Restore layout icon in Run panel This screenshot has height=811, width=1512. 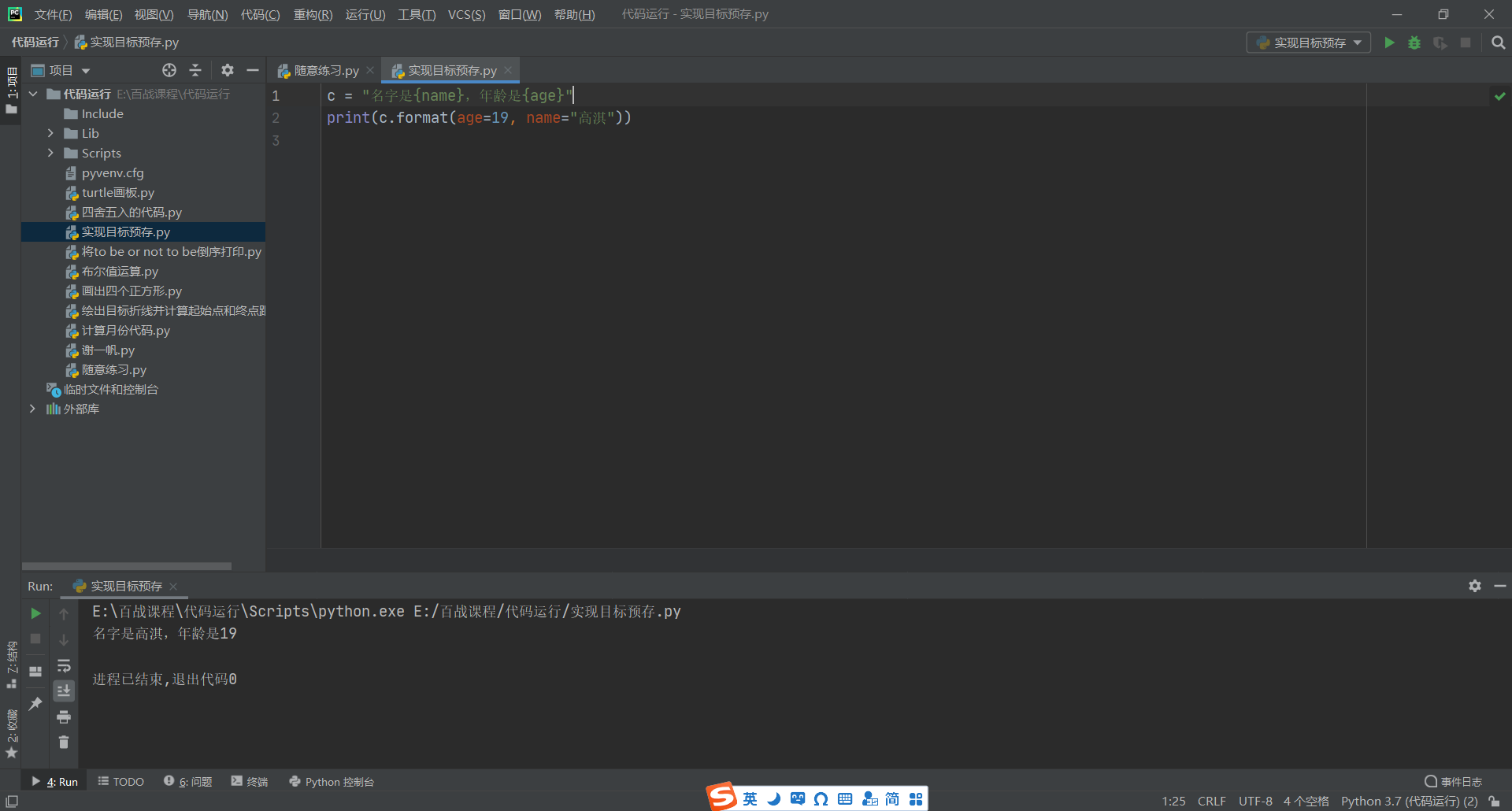(35, 672)
